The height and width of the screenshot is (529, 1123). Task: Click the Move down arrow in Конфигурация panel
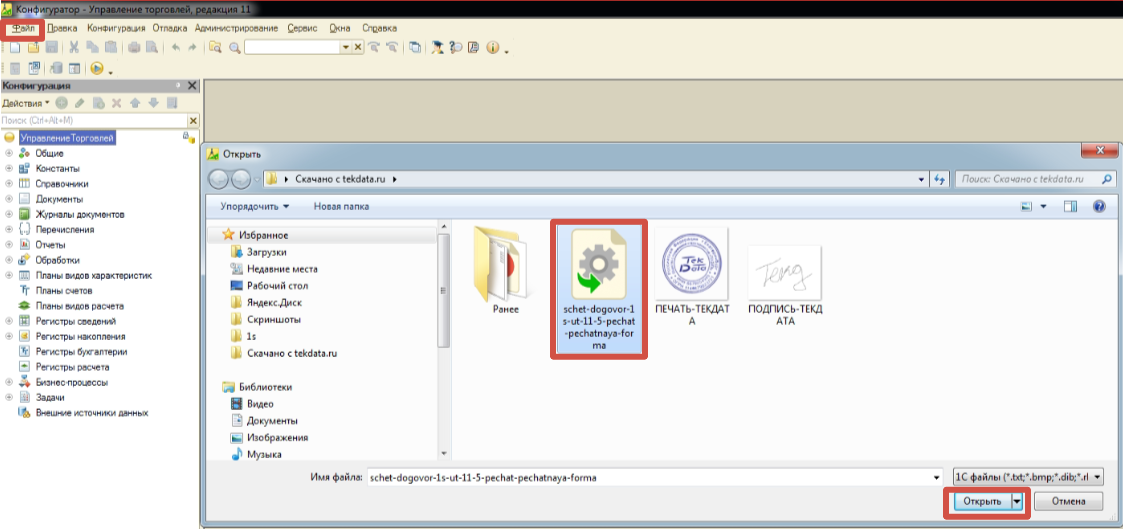pyautogui.click(x=153, y=104)
